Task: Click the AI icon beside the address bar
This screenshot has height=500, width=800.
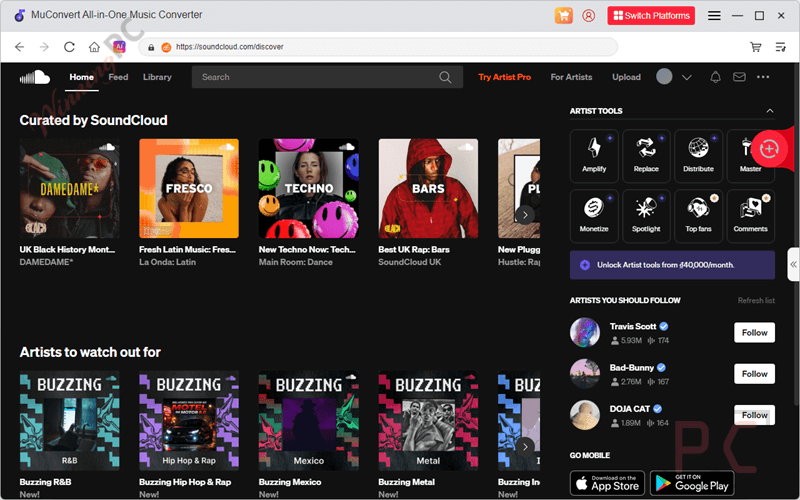Action: point(119,46)
